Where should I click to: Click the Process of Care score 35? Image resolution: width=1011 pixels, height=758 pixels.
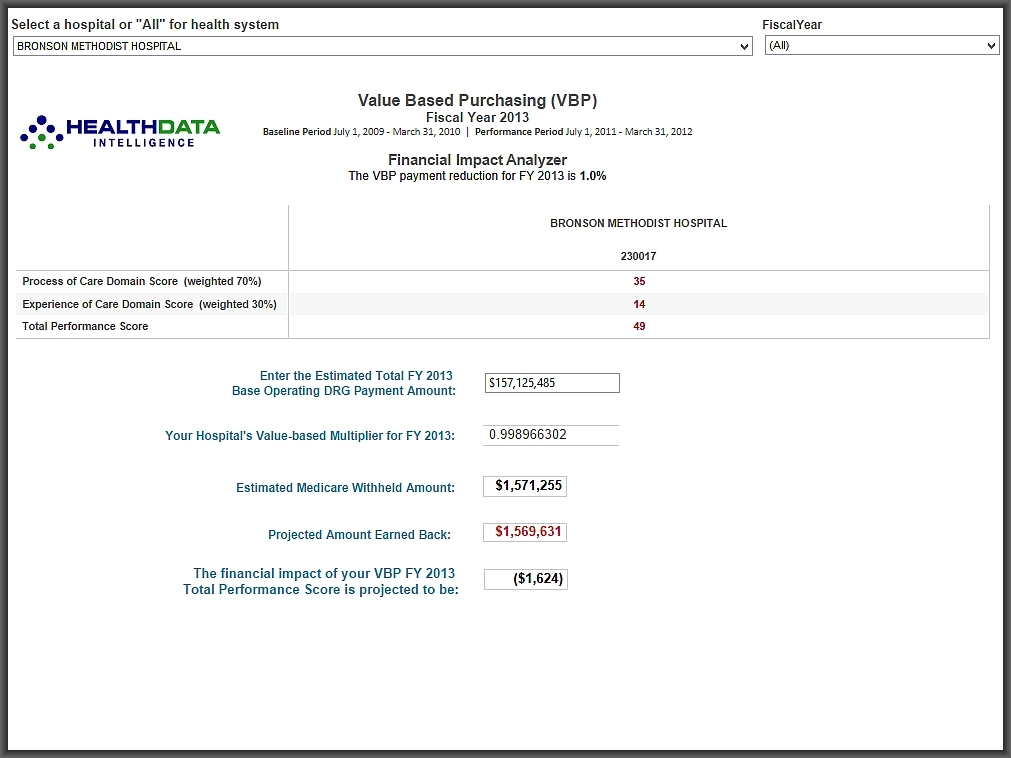click(639, 281)
